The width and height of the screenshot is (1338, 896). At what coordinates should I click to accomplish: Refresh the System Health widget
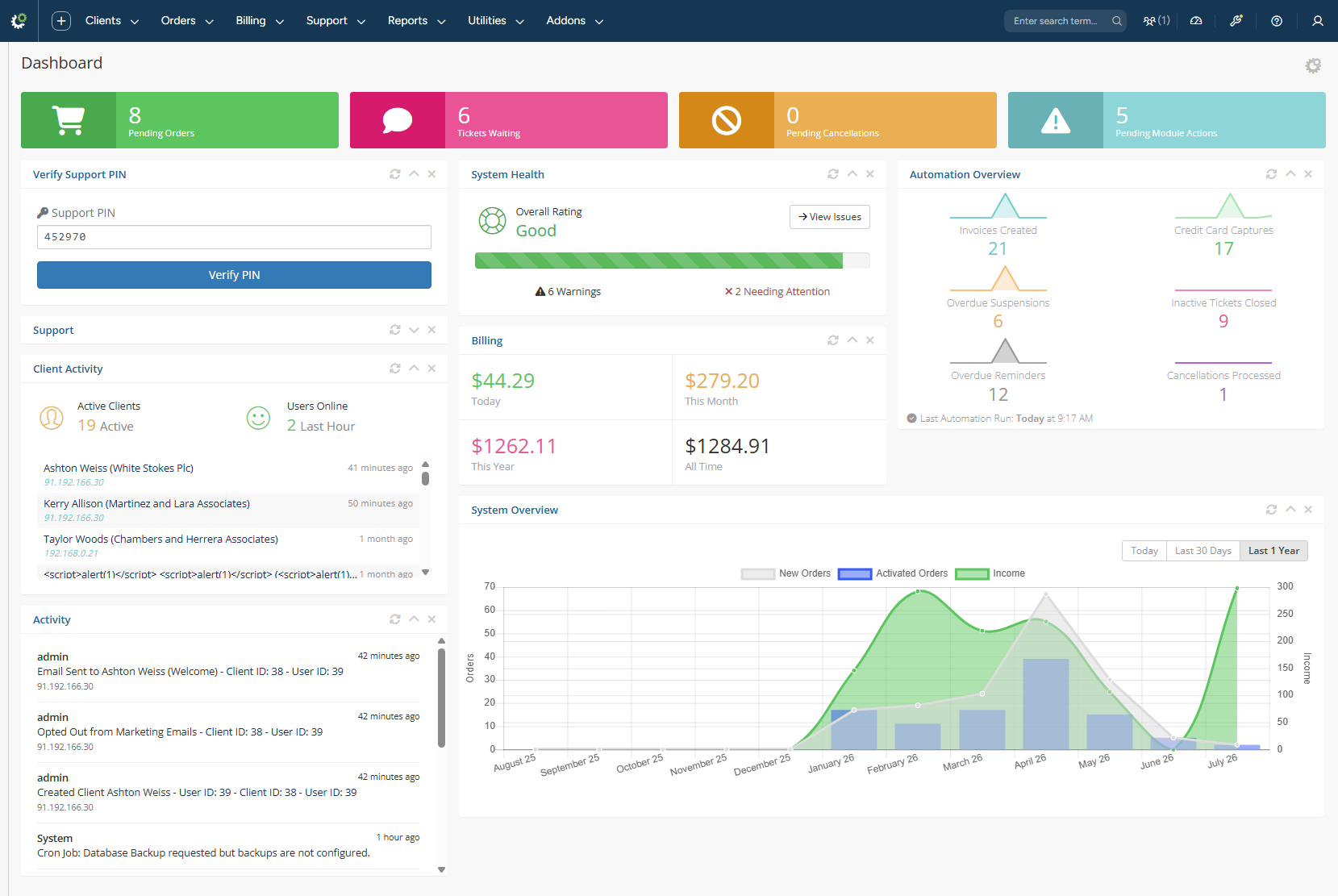(833, 174)
